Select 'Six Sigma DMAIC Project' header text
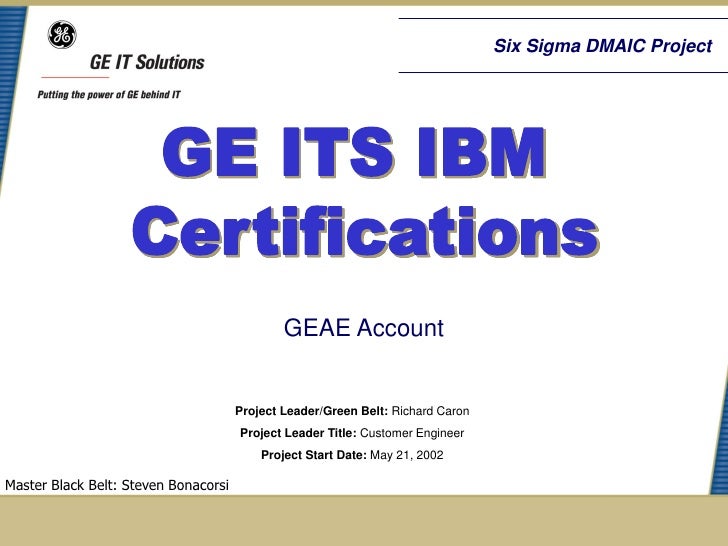 coord(603,46)
